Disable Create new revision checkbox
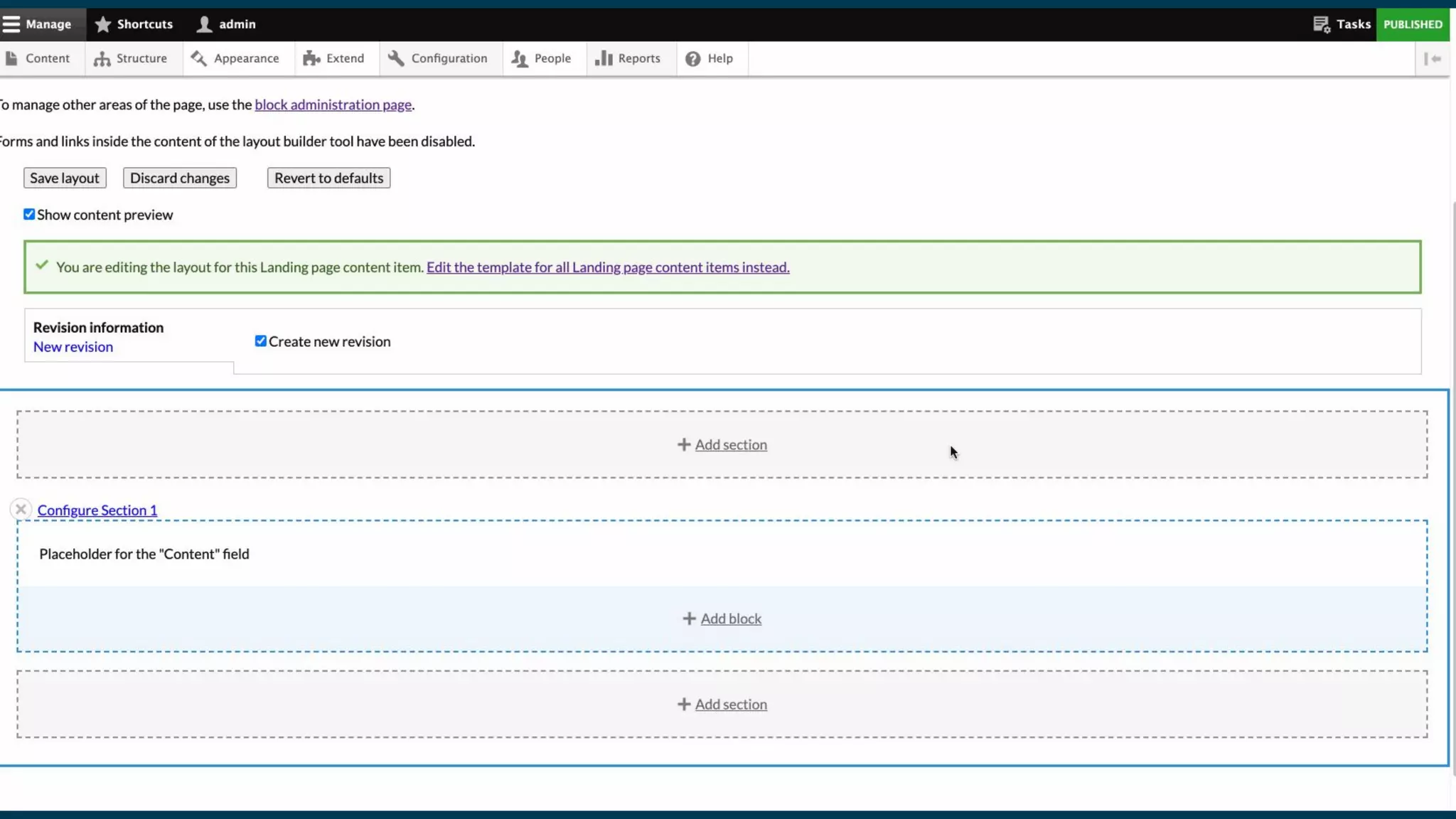This screenshot has width=1456, height=819. tap(261, 341)
